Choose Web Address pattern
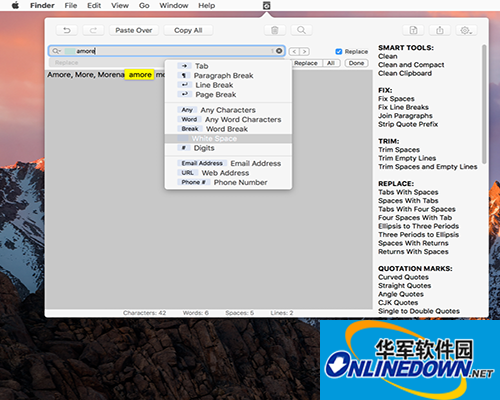Viewport: 500px width, 400px height. click(228, 173)
